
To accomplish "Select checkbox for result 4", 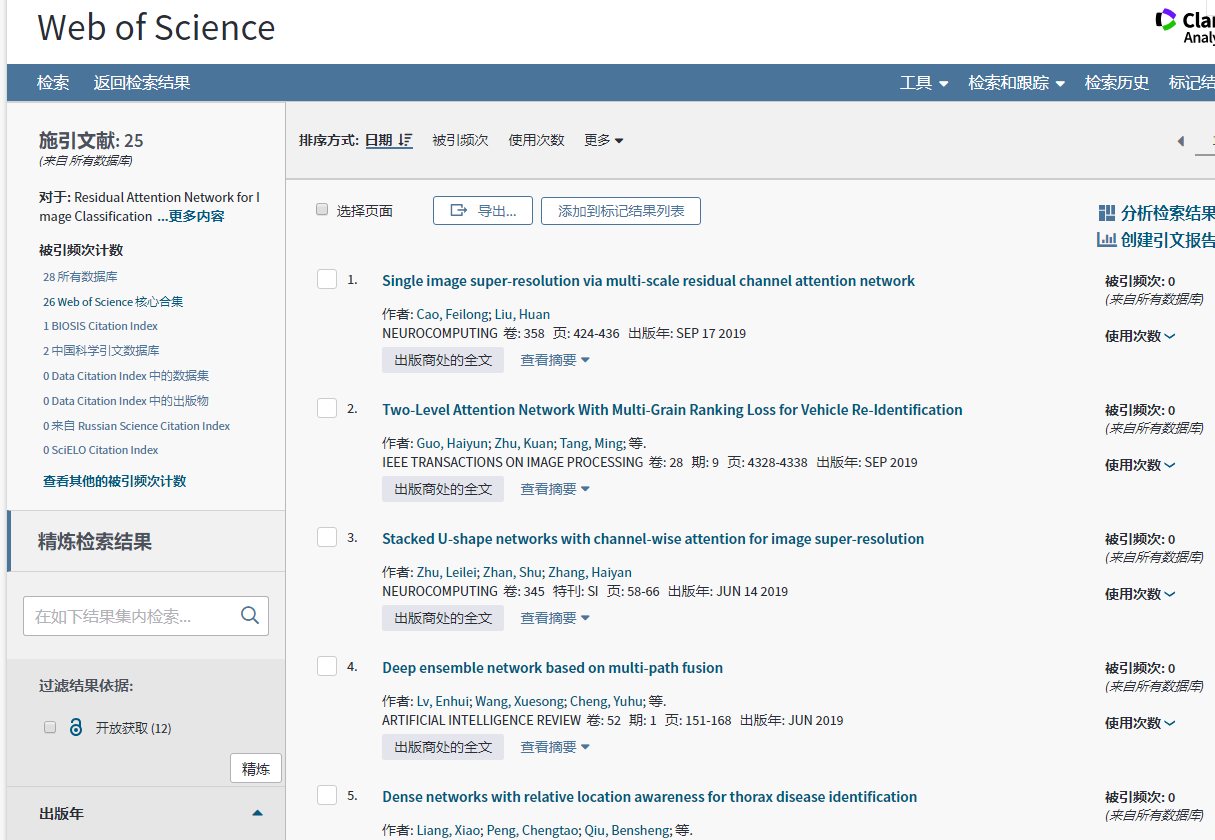I will tap(327, 666).
